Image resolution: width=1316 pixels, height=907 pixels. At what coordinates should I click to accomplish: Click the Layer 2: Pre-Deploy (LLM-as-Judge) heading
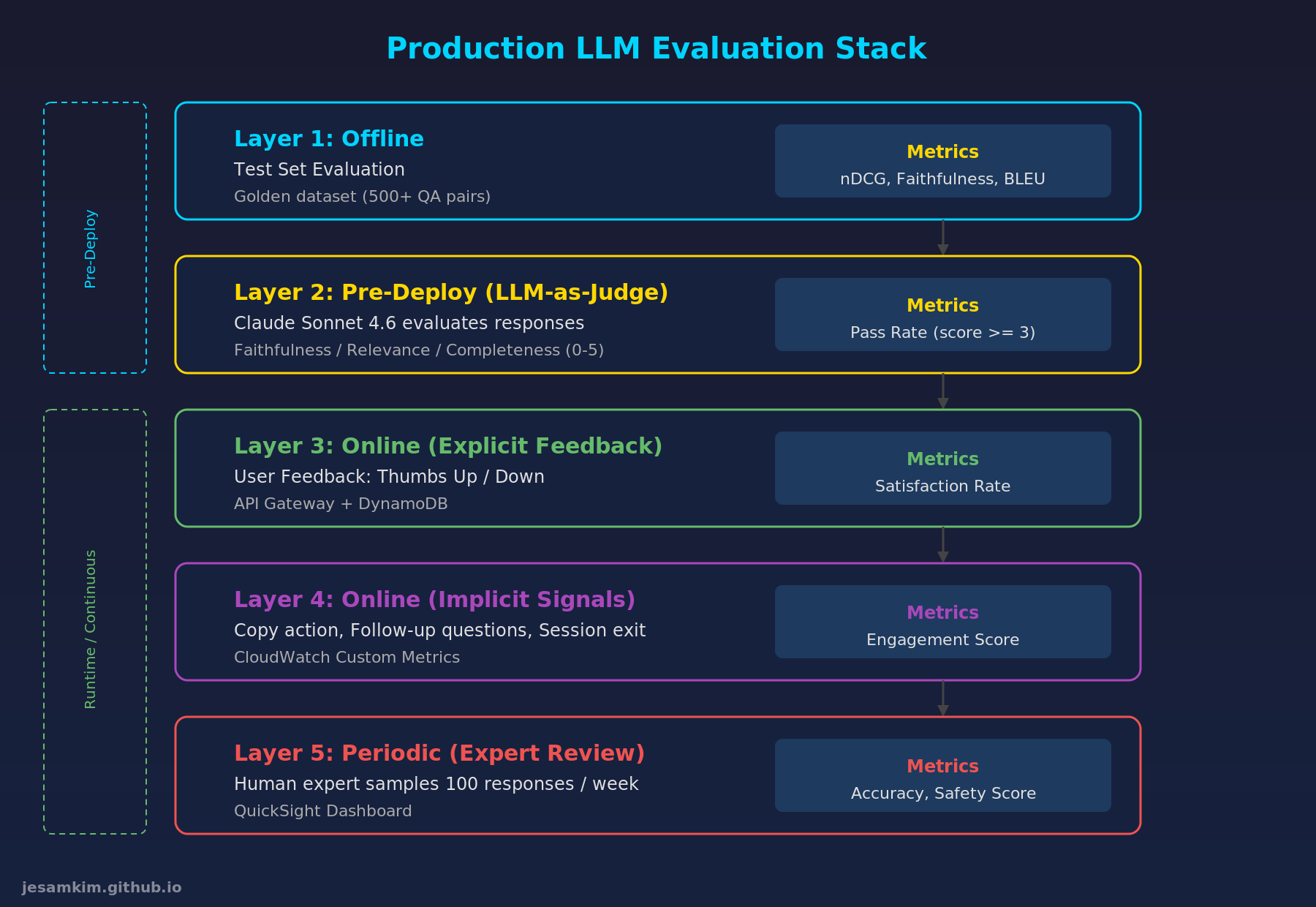(x=451, y=292)
